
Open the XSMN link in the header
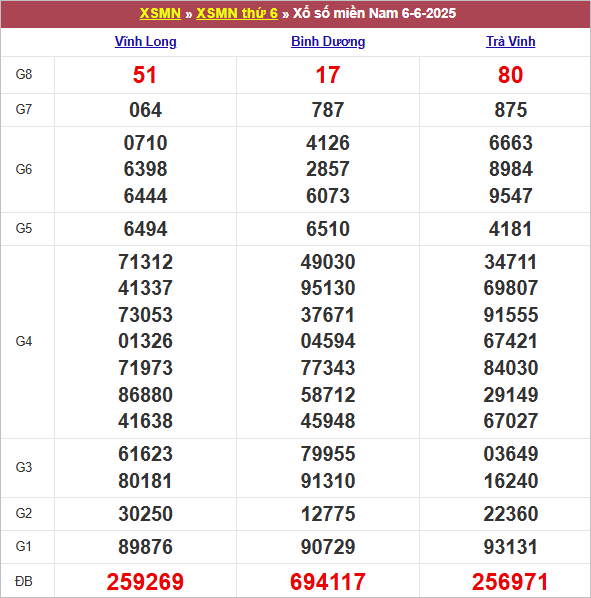click(x=160, y=13)
